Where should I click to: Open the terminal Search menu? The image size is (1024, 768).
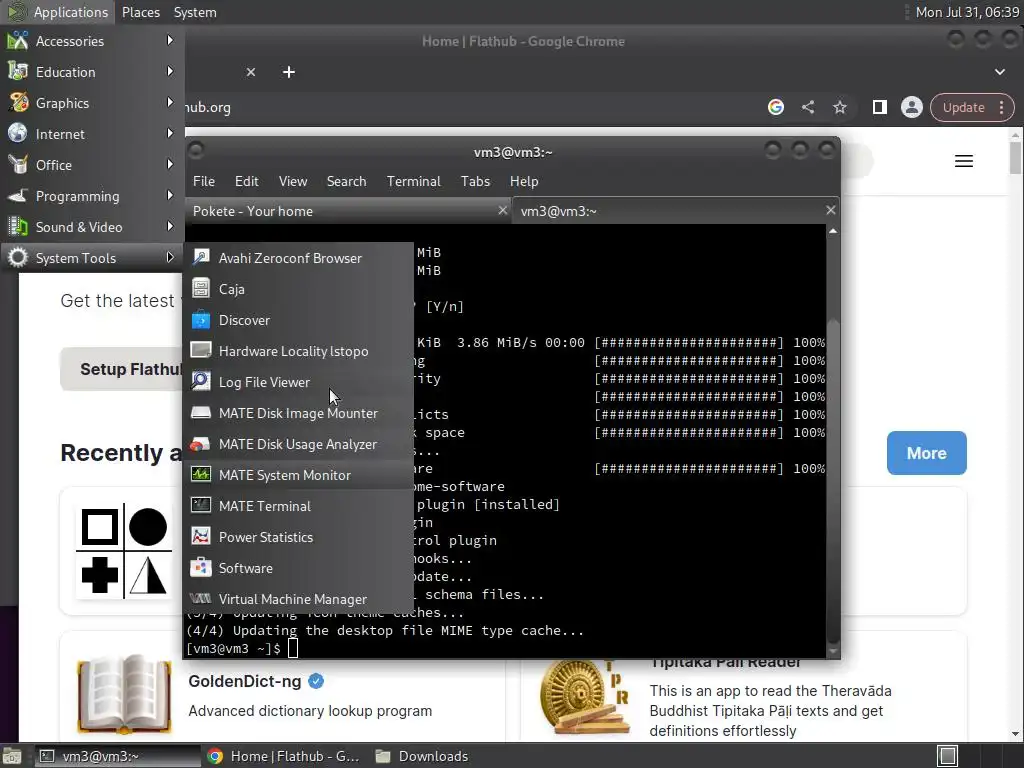click(x=346, y=182)
